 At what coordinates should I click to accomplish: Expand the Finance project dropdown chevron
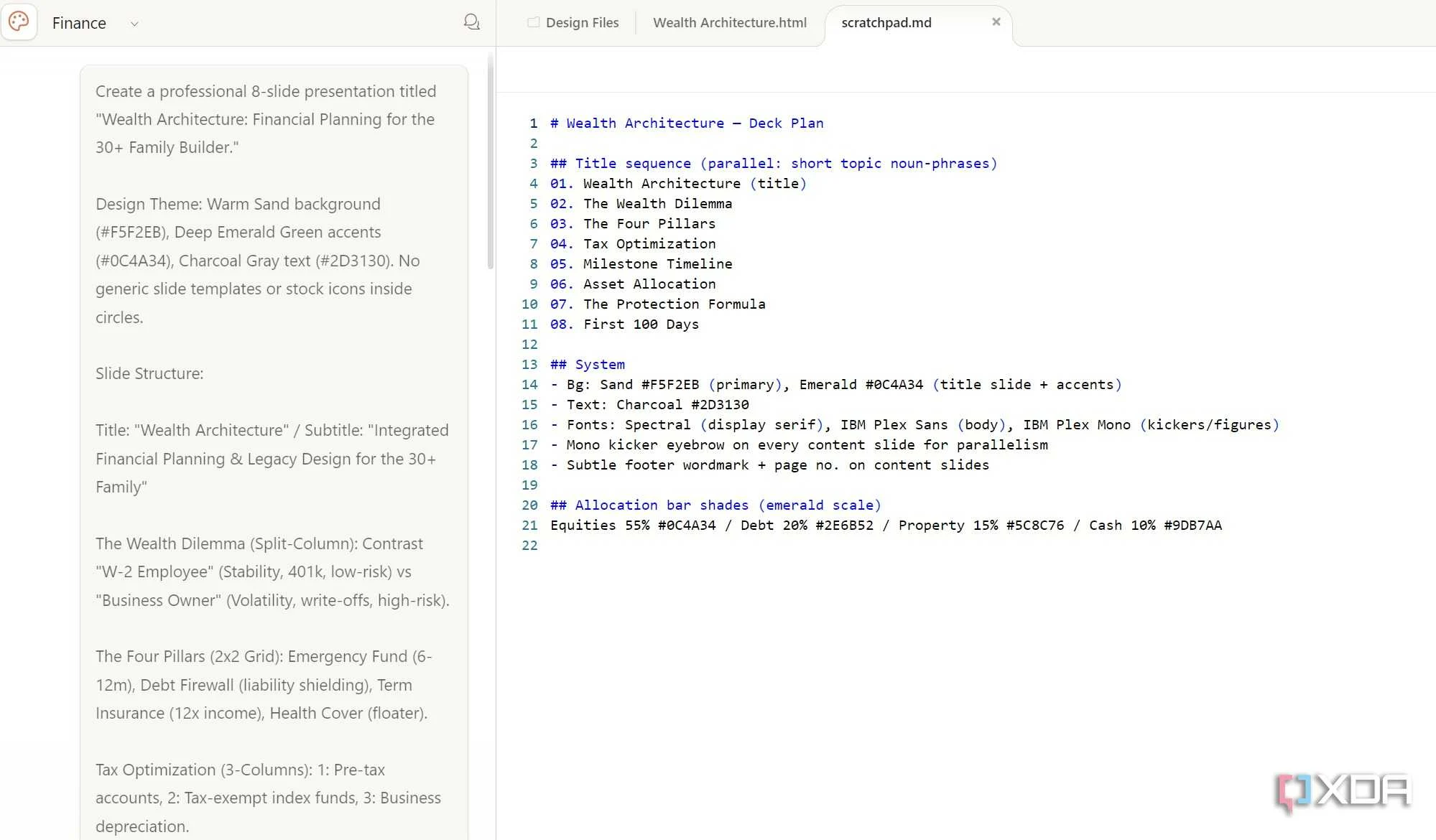(134, 24)
